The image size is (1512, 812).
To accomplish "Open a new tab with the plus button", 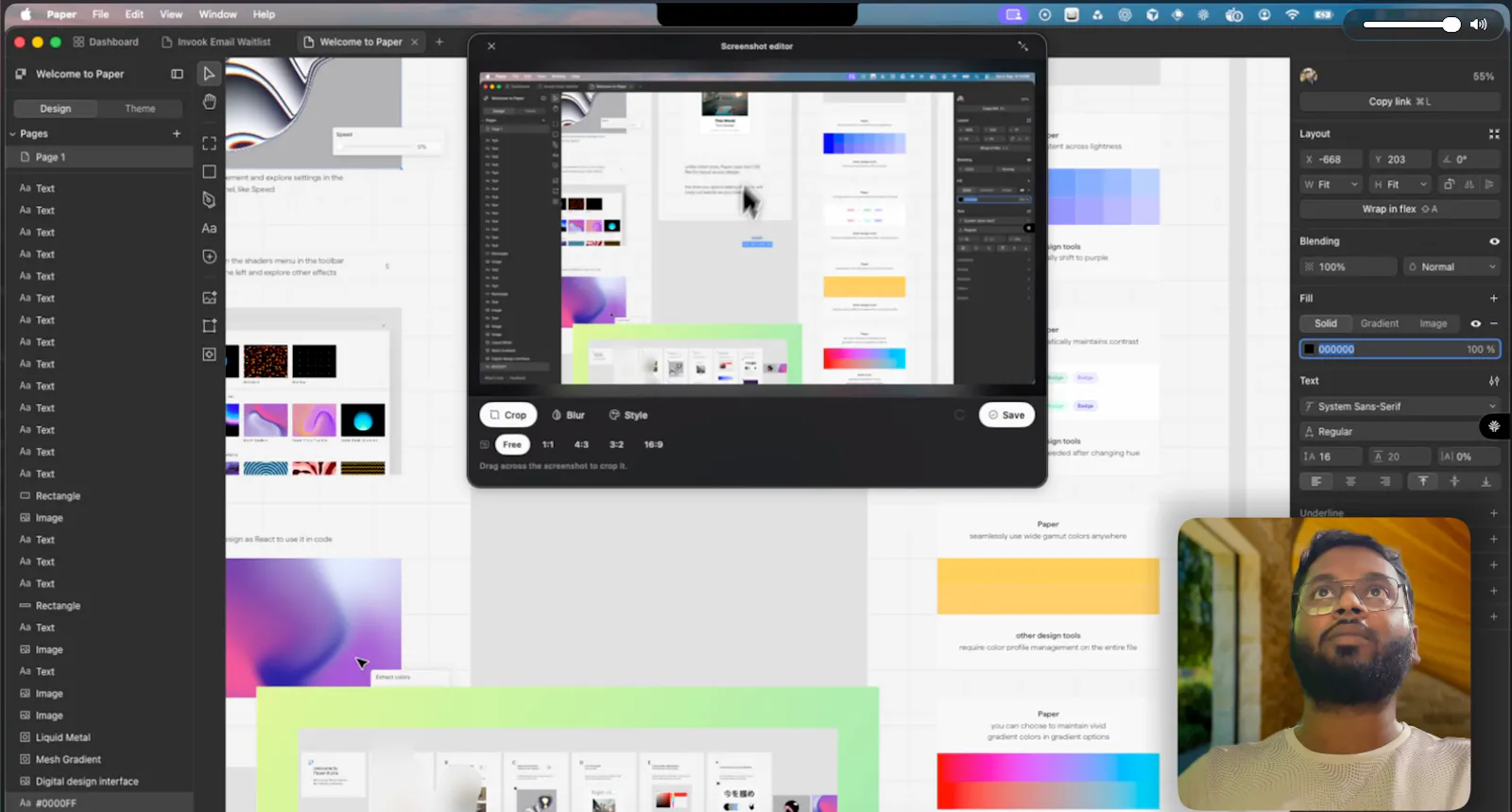I will point(439,42).
